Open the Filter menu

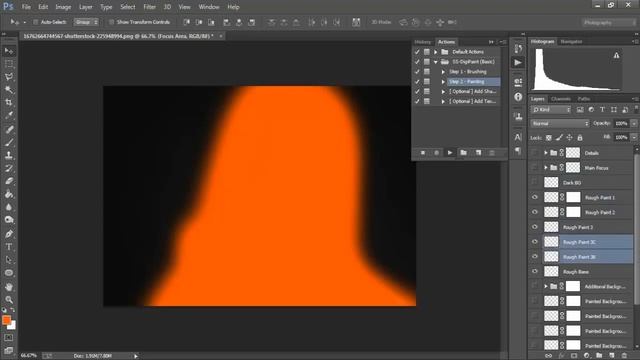tap(149, 7)
